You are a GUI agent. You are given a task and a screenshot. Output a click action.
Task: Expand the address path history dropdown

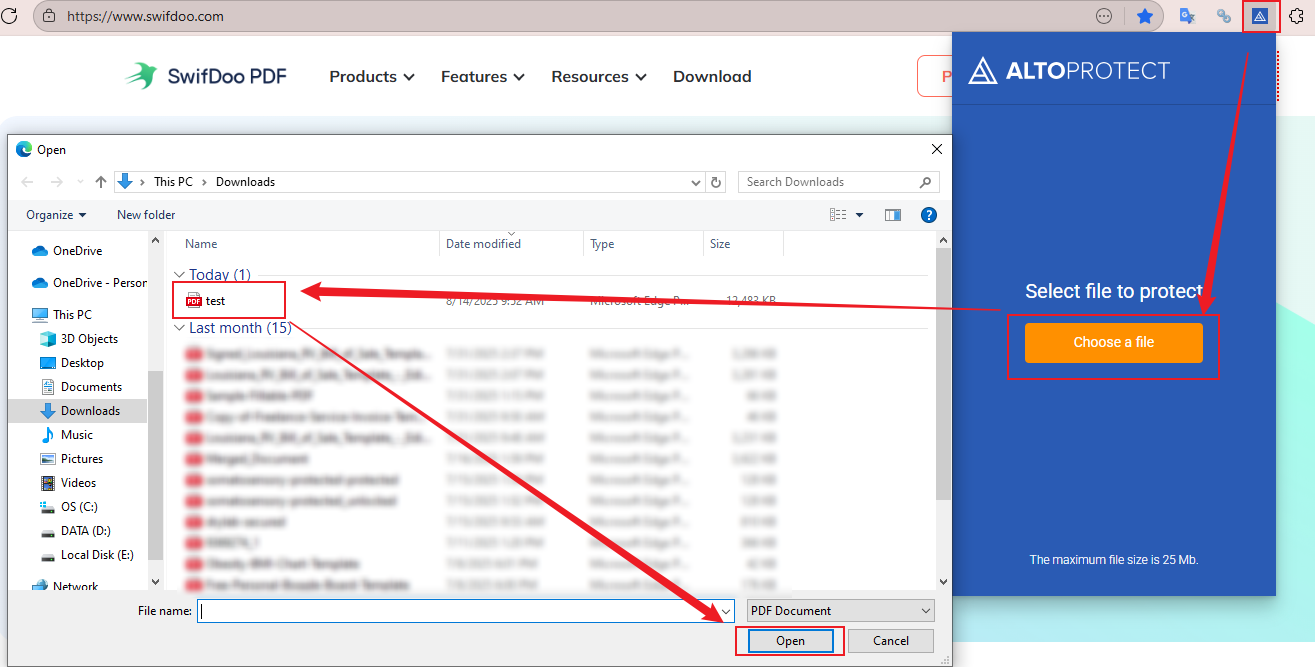pyautogui.click(x=696, y=182)
